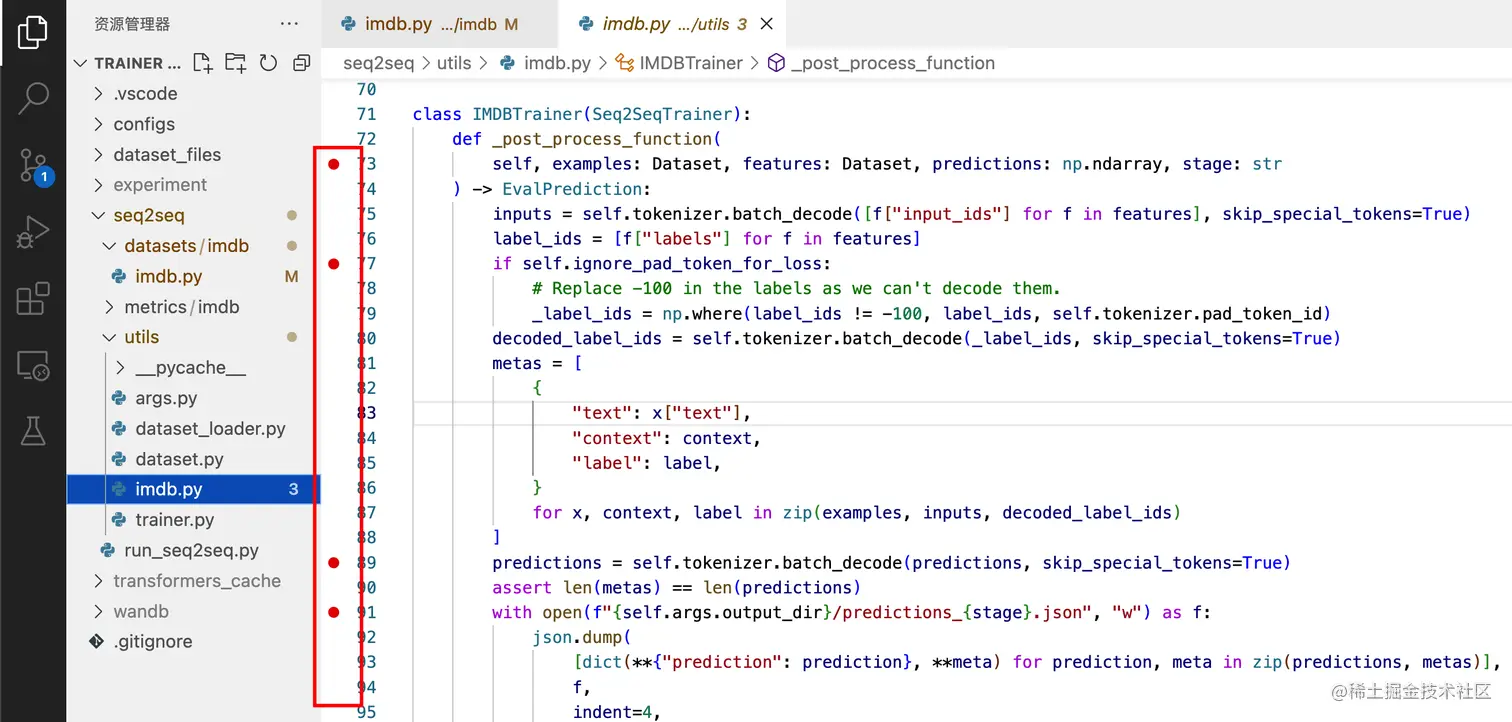Image resolution: width=1512 pixels, height=722 pixels.
Task: Open run_seq2seq.py in the file tree
Action: pos(193,551)
